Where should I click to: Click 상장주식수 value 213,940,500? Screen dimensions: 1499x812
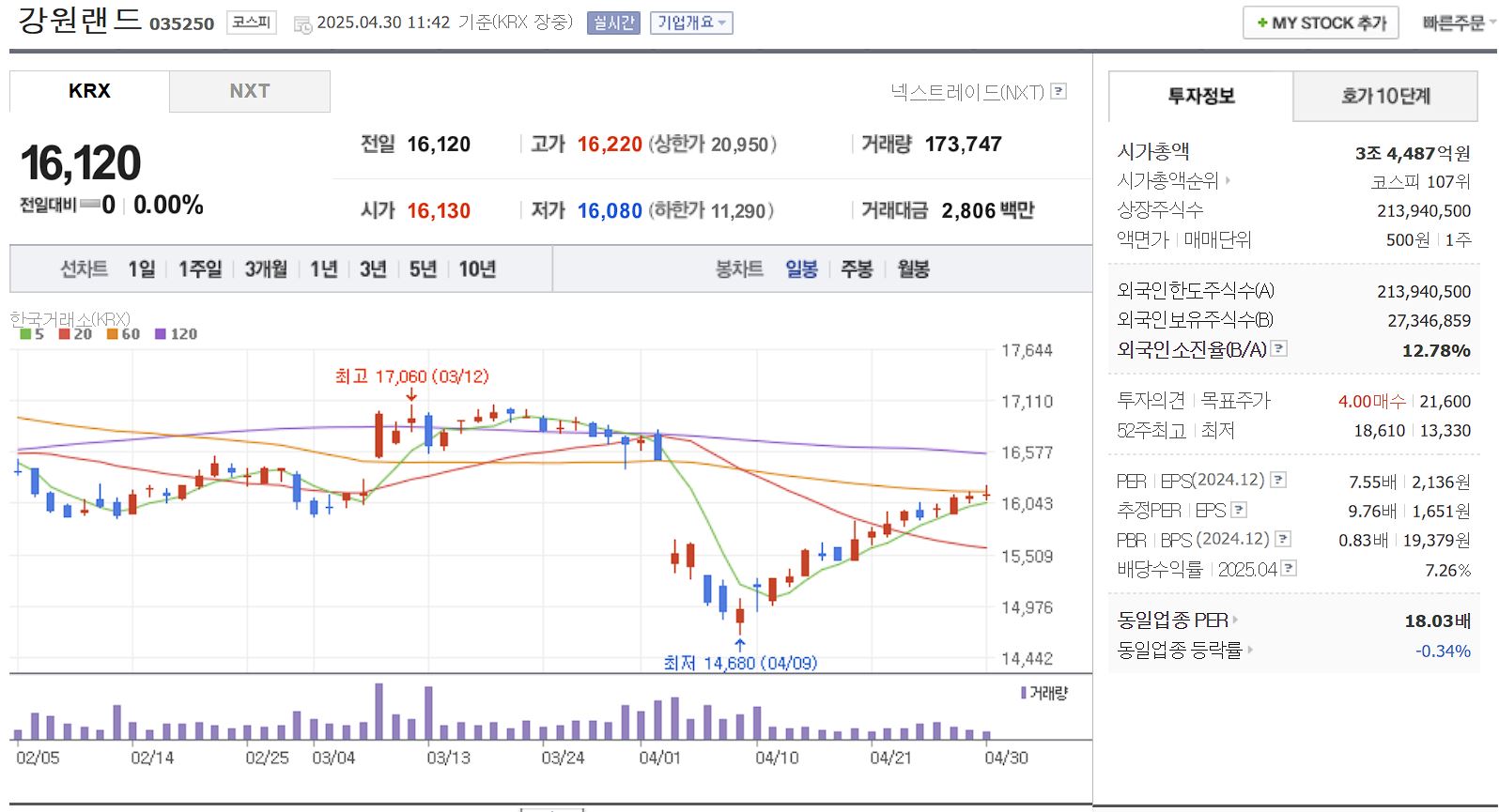[x=1424, y=211]
